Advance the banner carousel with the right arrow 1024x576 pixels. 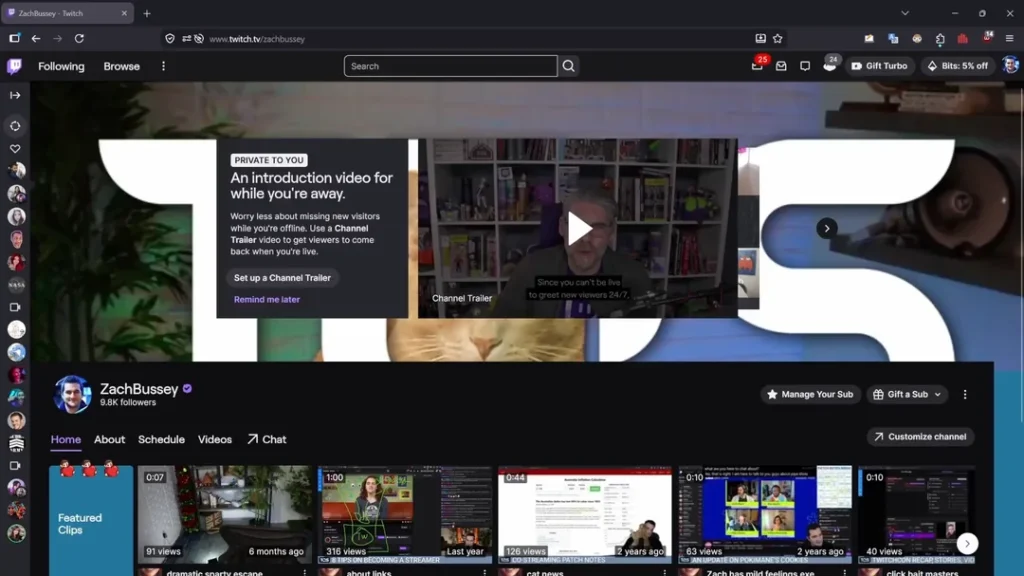827,229
